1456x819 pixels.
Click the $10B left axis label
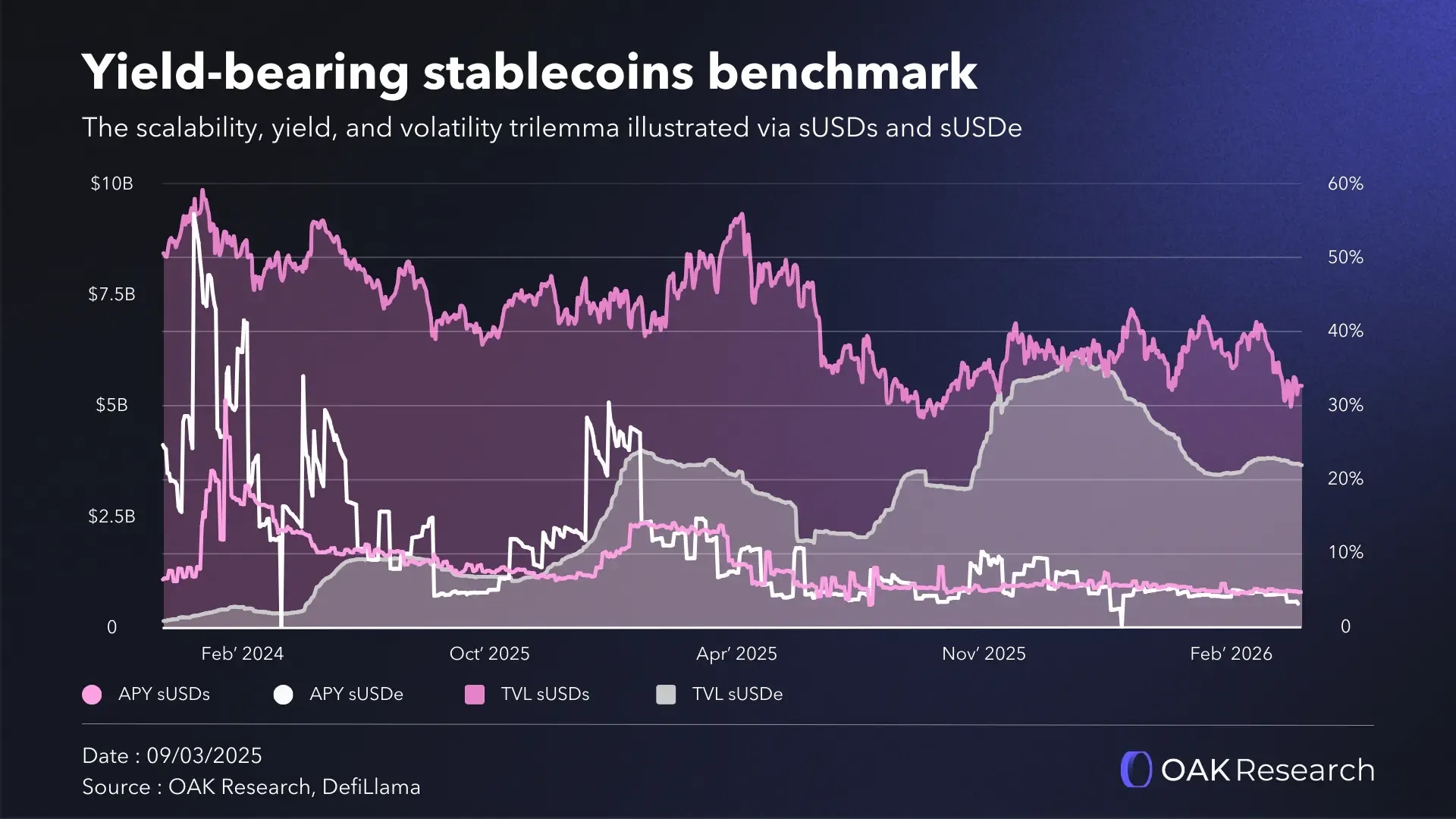[x=111, y=184]
